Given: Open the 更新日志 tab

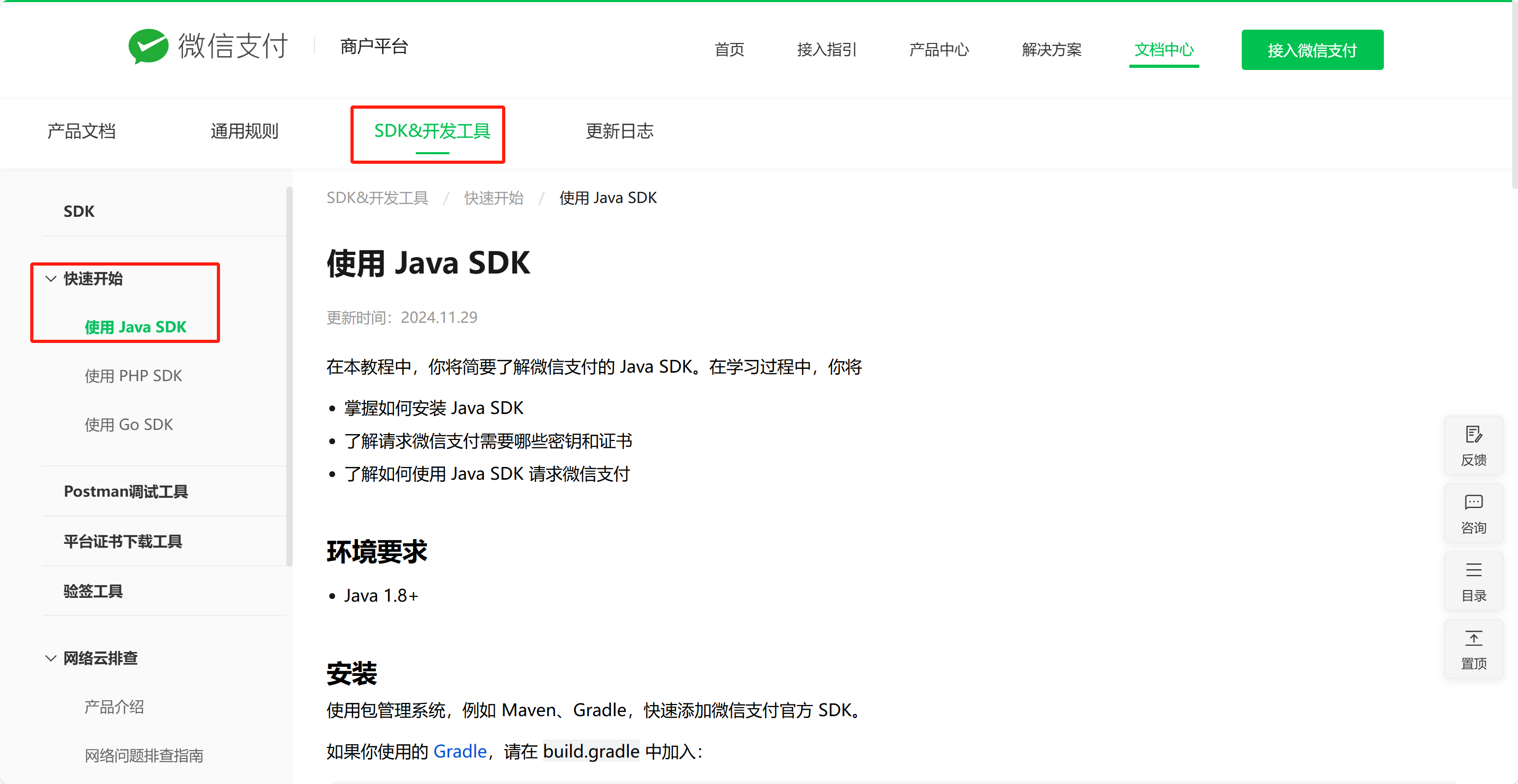Looking at the screenshot, I should tap(619, 131).
